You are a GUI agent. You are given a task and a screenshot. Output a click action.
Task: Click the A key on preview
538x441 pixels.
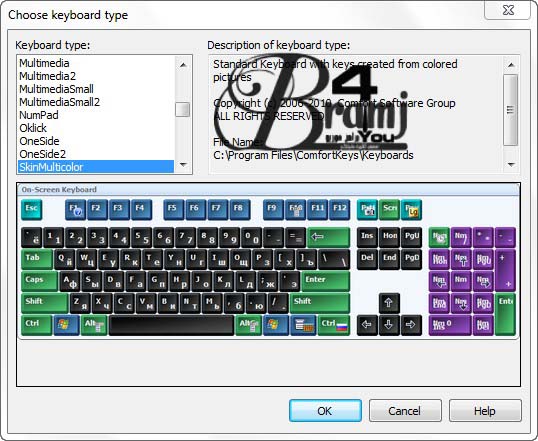pos(70,281)
